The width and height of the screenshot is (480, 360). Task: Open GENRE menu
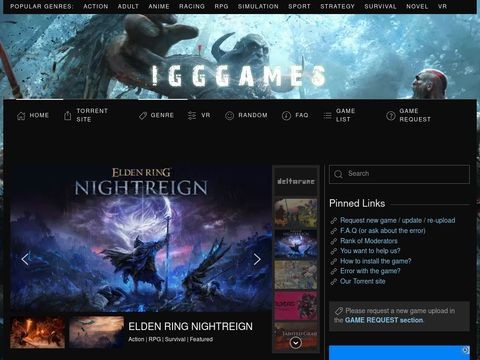click(162, 115)
